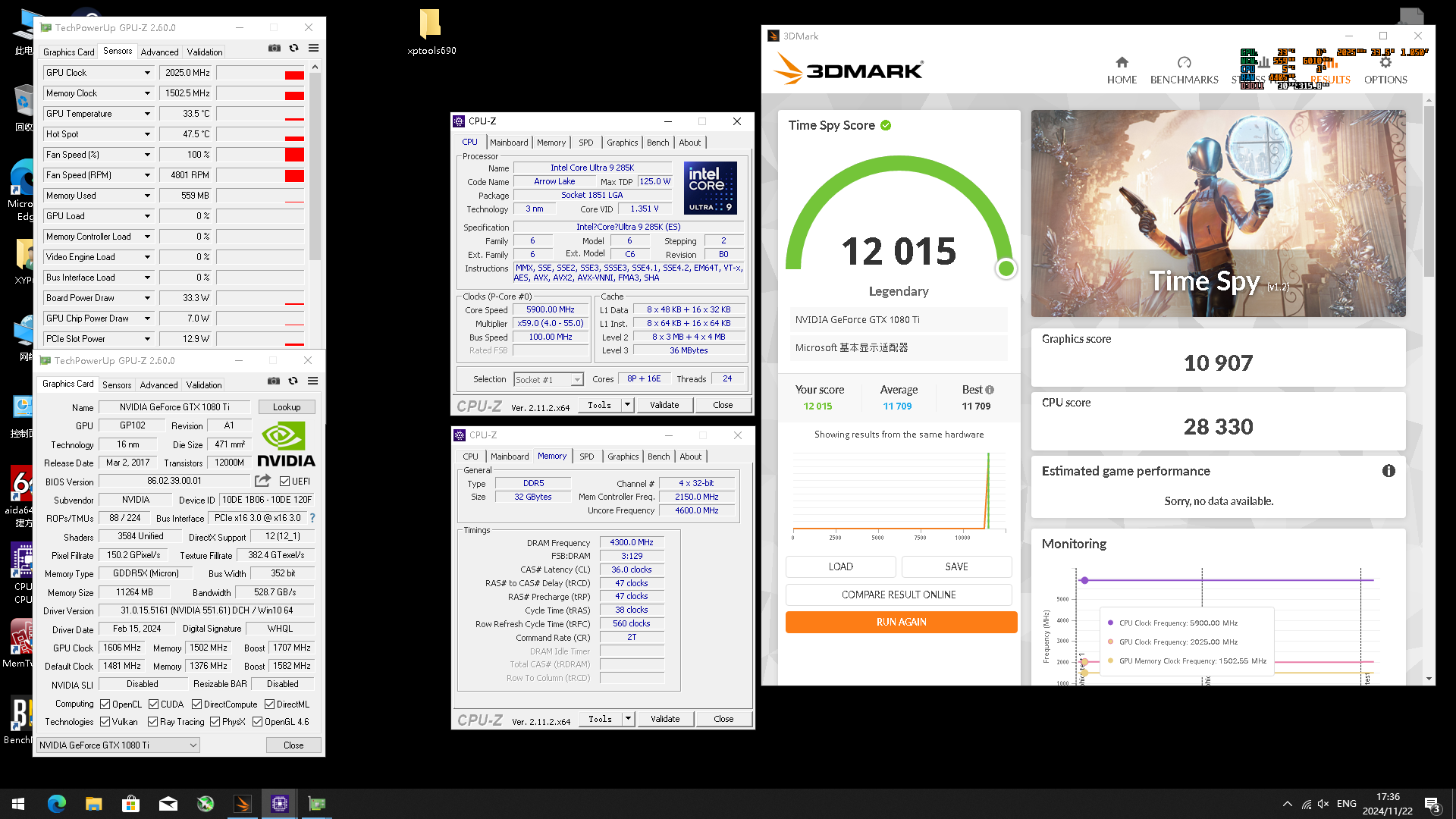Expand Hot Spot sensor dropdown
This screenshot has width=1456, height=819.
pyautogui.click(x=147, y=134)
